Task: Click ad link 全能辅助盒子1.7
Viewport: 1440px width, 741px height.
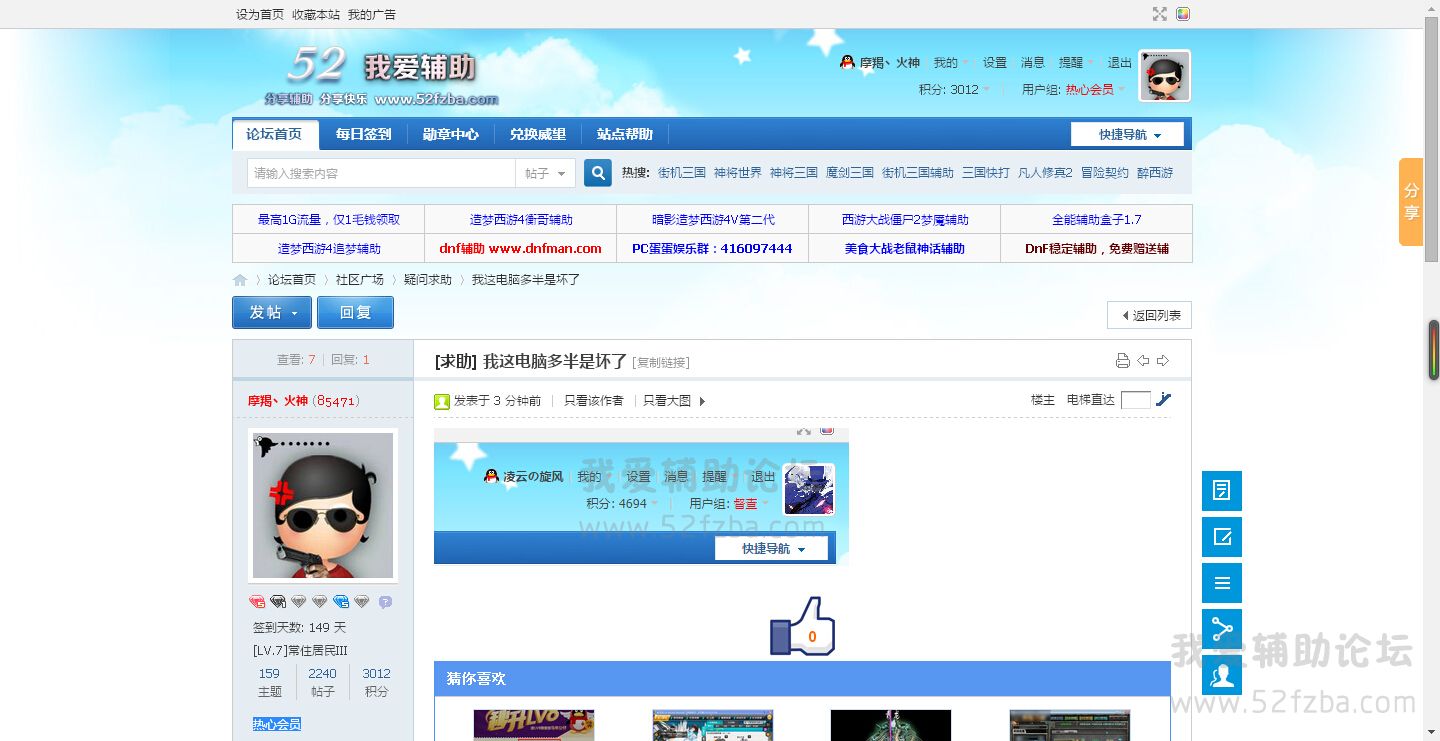Action: (x=1096, y=220)
